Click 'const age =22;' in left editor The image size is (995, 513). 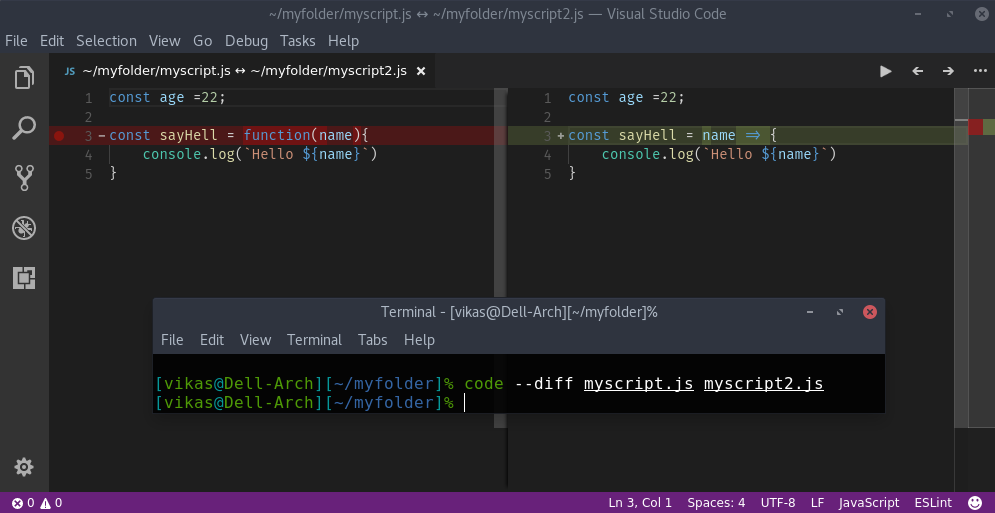click(x=168, y=98)
